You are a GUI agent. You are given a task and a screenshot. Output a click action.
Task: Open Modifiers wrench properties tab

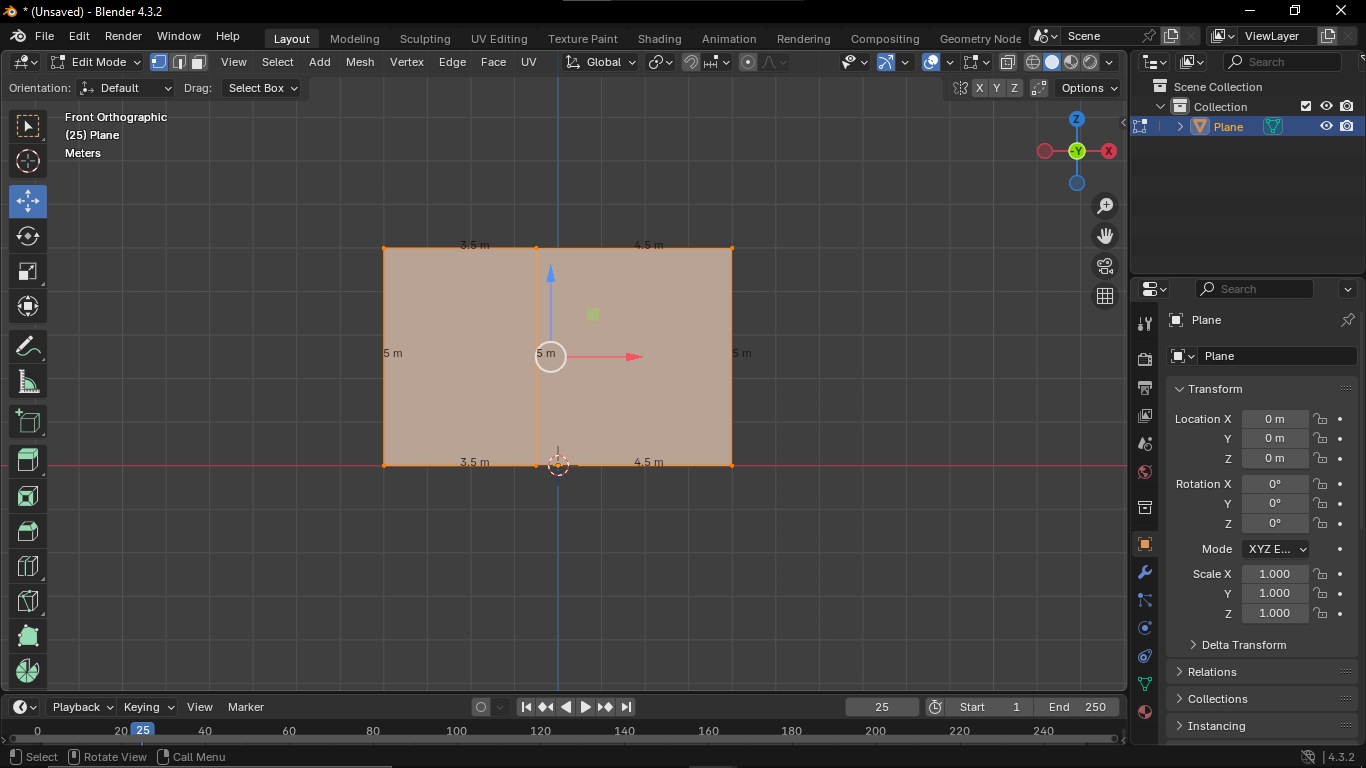click(x=1145, y=572)
